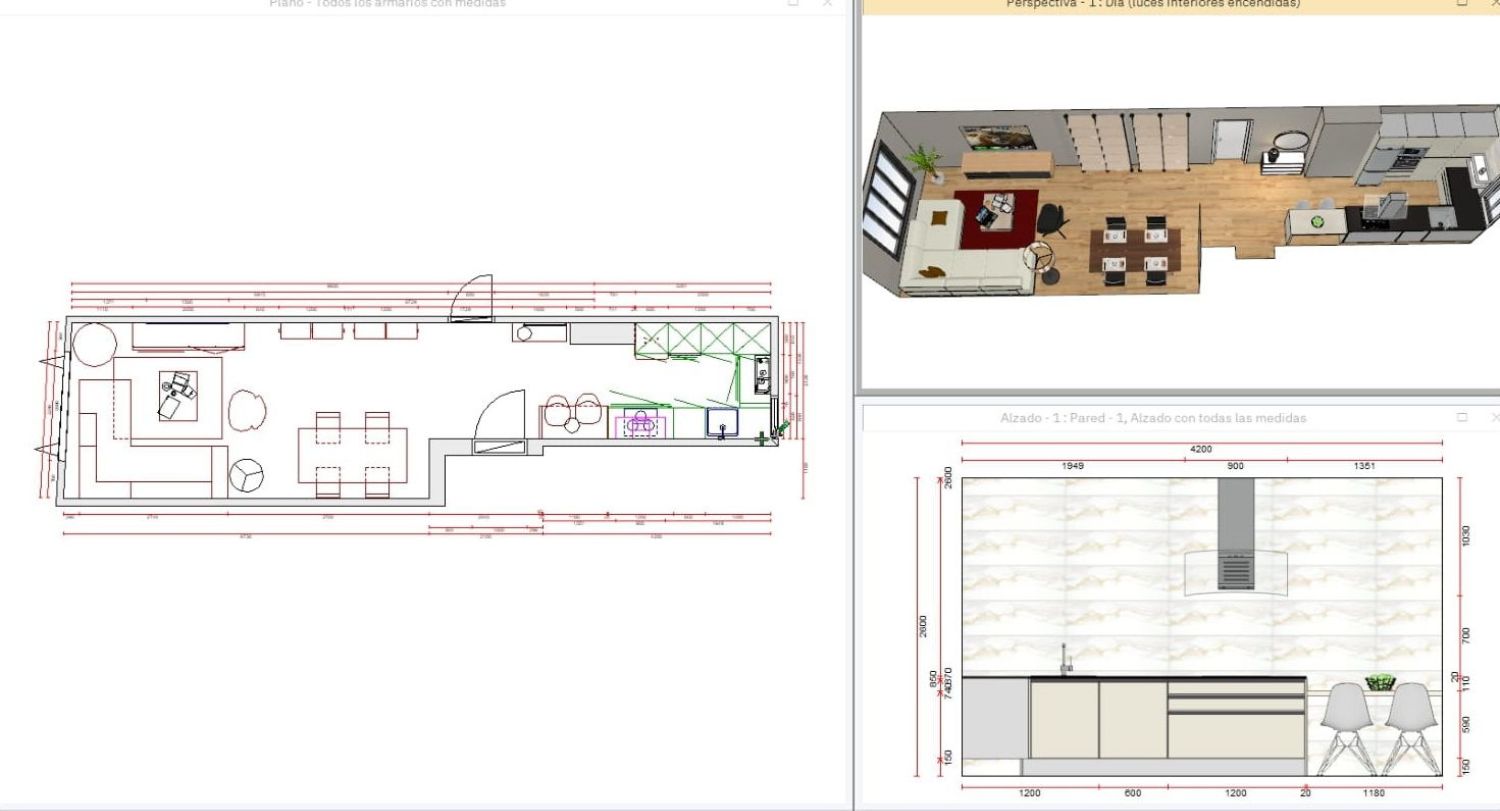Click the green cross marker in plan
This screenshot has height=811, width=1500.
coord(762,438)
